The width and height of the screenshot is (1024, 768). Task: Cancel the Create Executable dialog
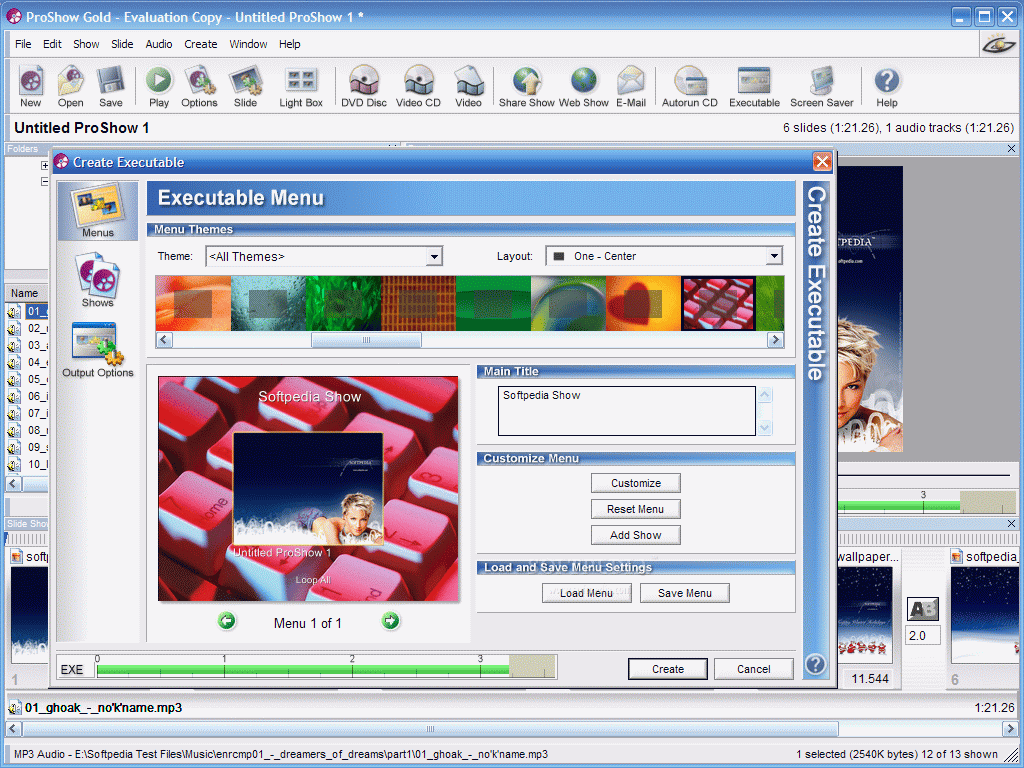754,669
